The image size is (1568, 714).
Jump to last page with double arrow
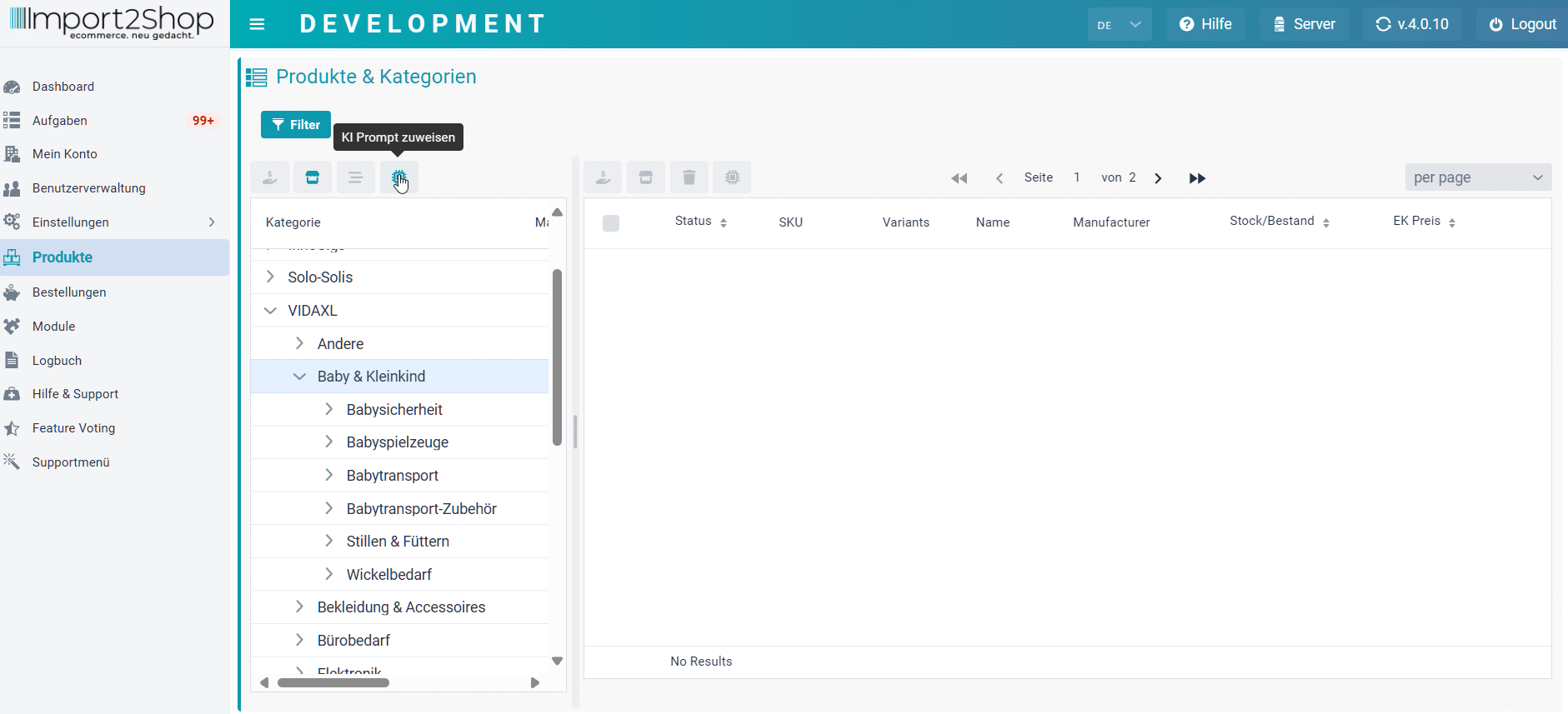1197,178
